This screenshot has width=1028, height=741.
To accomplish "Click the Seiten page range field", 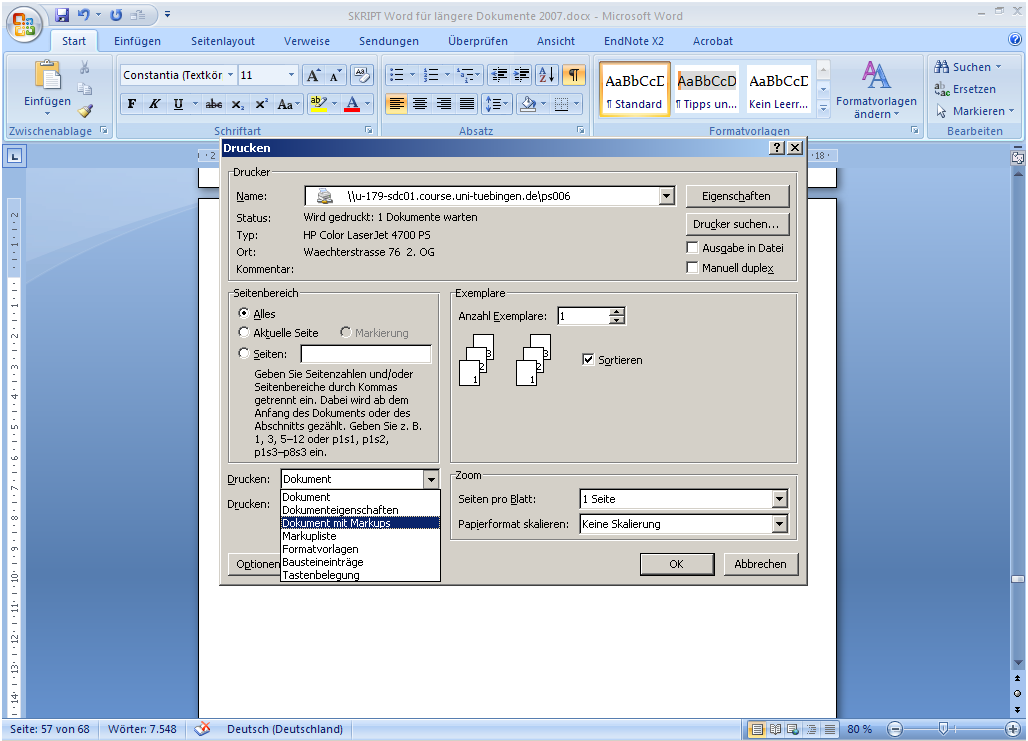I will coord(366,354).
